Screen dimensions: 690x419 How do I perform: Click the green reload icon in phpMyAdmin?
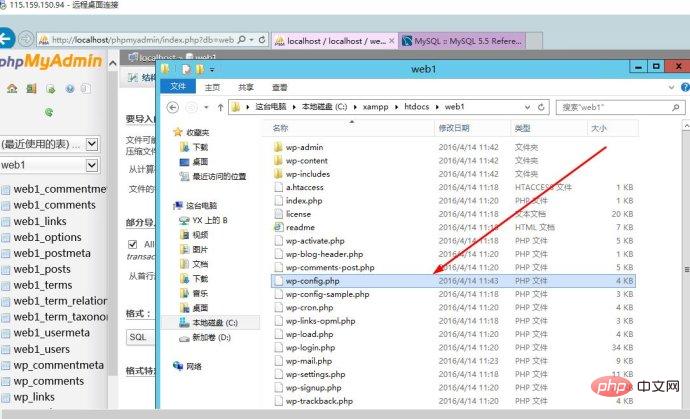pos(48,112)
